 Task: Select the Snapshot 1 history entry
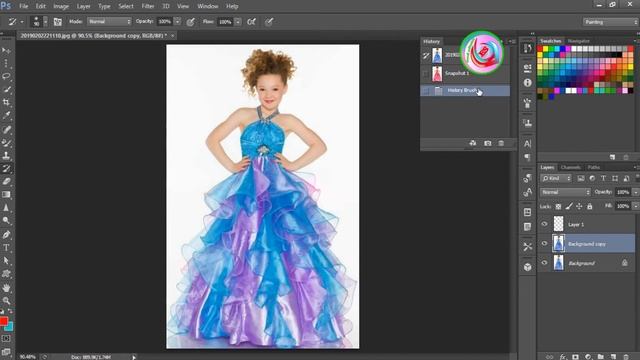[465, 73]
